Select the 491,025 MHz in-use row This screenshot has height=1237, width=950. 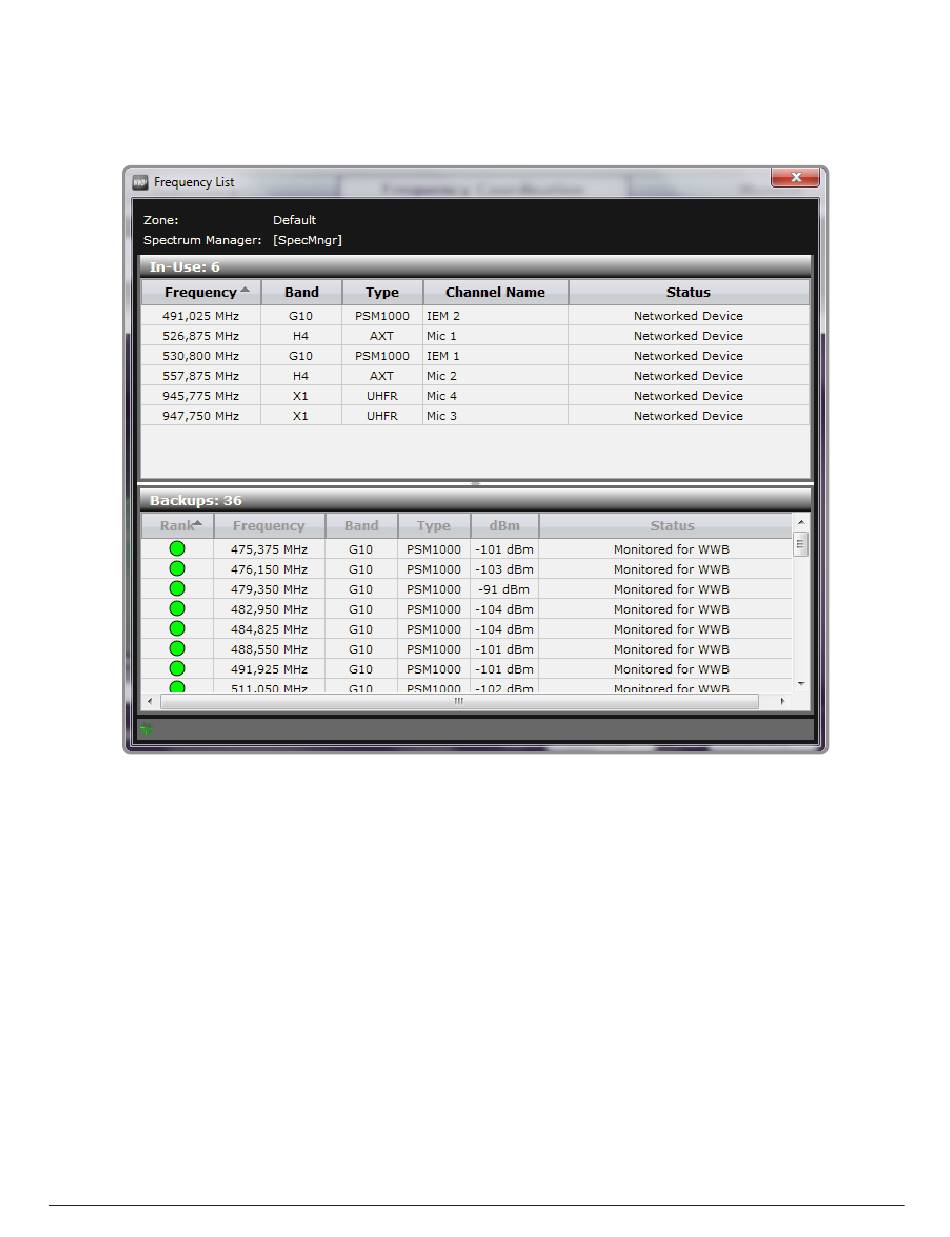[x=475, y=316]
